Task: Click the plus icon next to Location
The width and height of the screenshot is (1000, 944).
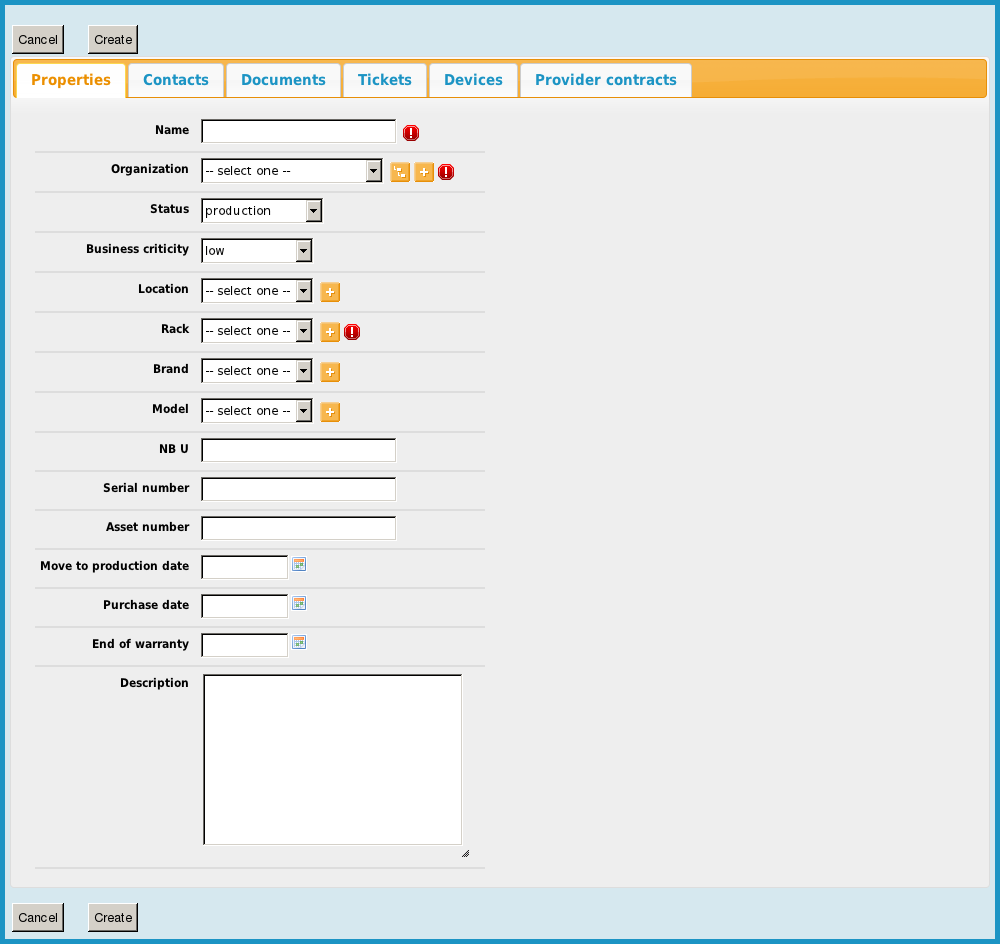Action: click(x=330, y=292)
